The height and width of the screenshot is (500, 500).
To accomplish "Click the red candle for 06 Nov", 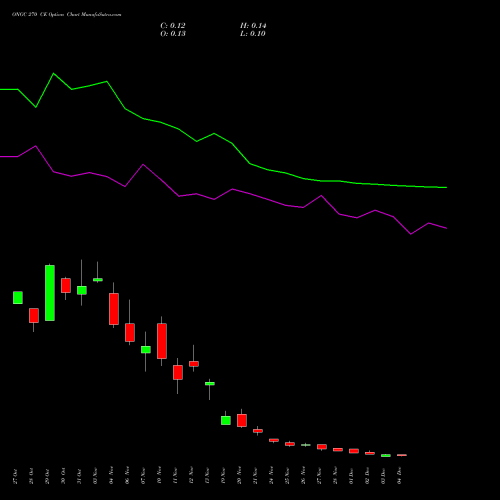I will click(130, 333).
